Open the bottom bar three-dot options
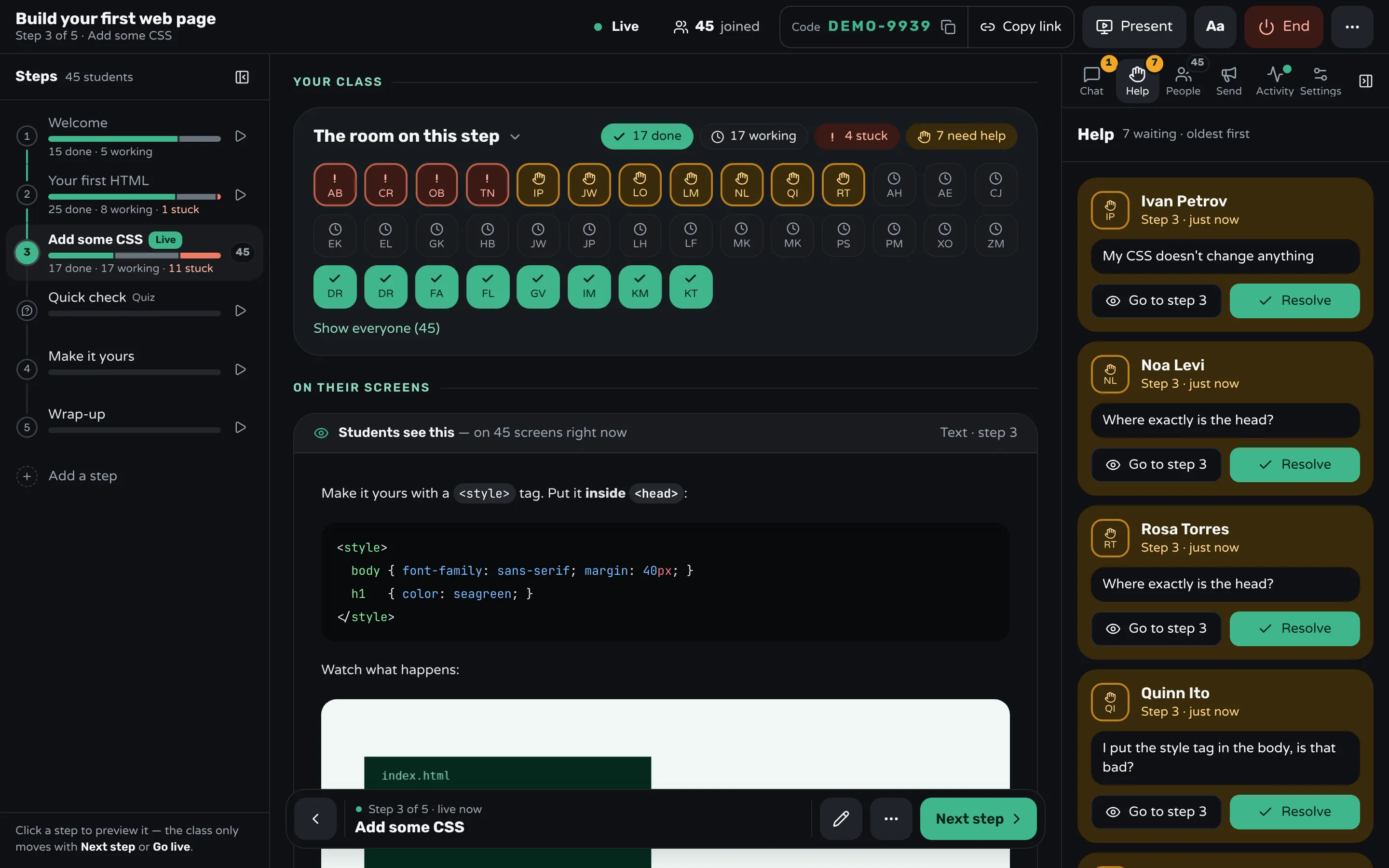 point(891,819)
